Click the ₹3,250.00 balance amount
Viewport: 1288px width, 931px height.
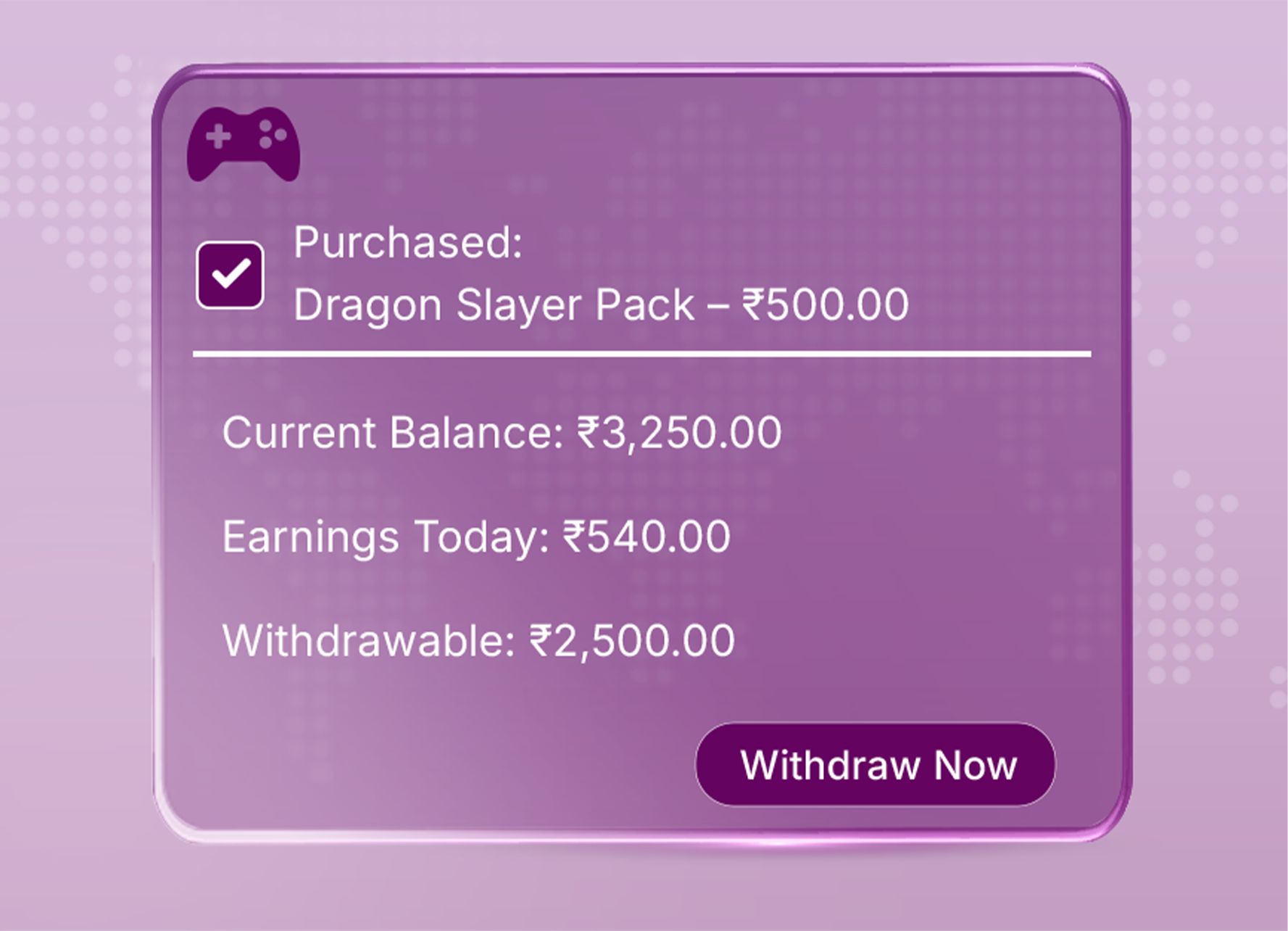(680, 433)
